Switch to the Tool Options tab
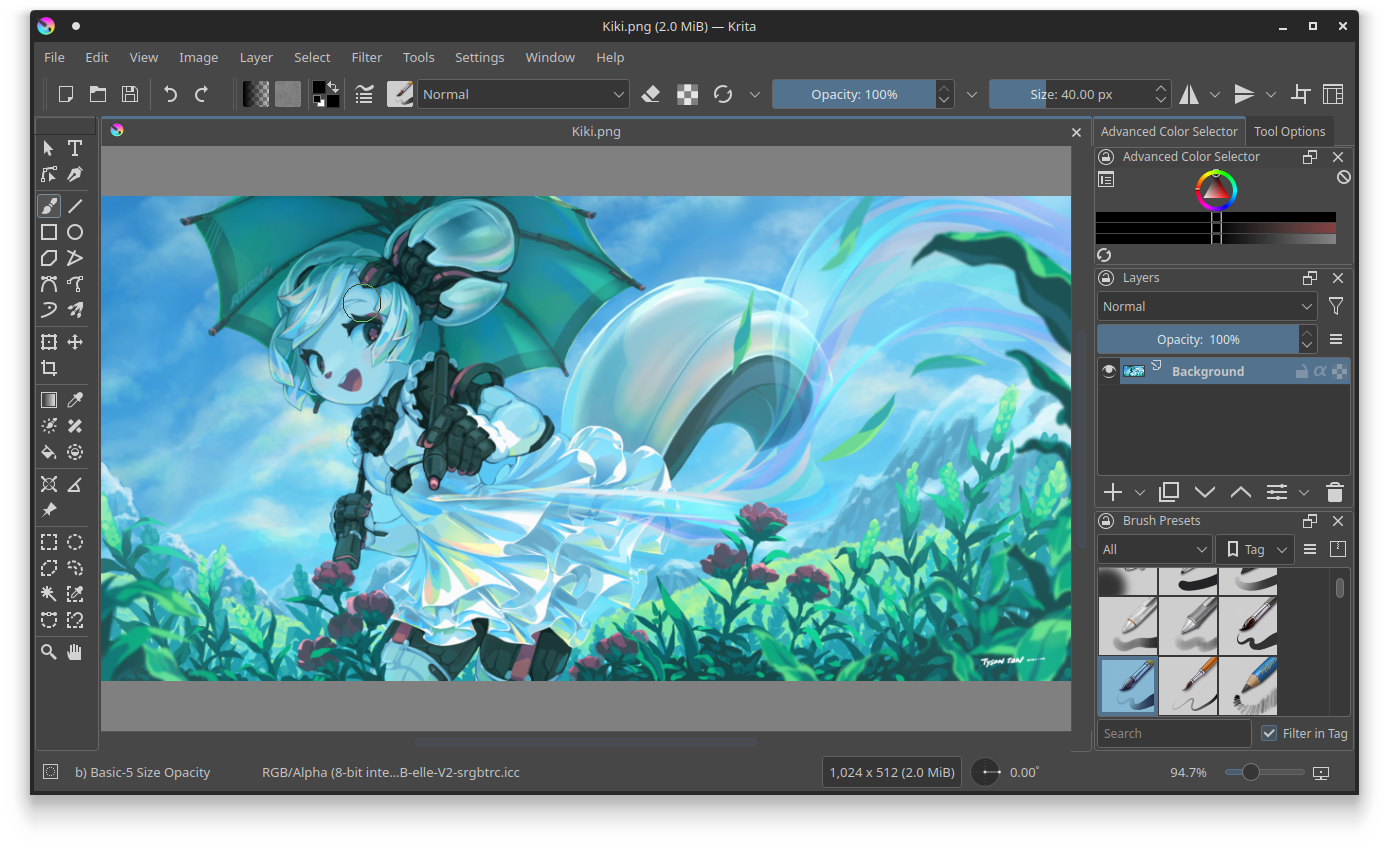This screenshot has width=1389, height=857. pyautogui.click(x=1289, y=131)
